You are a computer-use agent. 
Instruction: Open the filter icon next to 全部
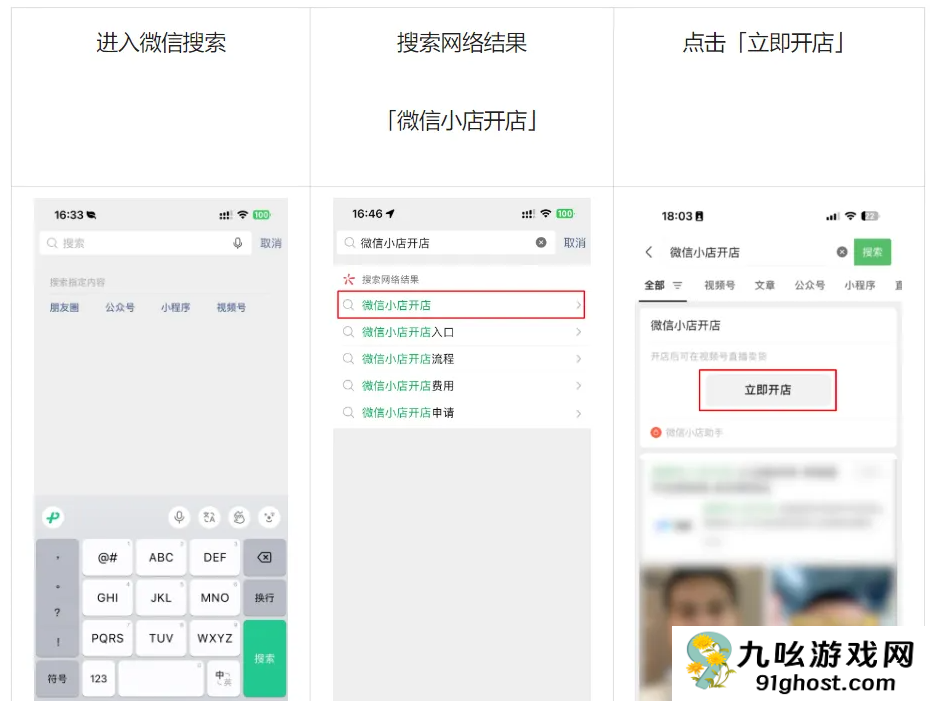point(677,285)
